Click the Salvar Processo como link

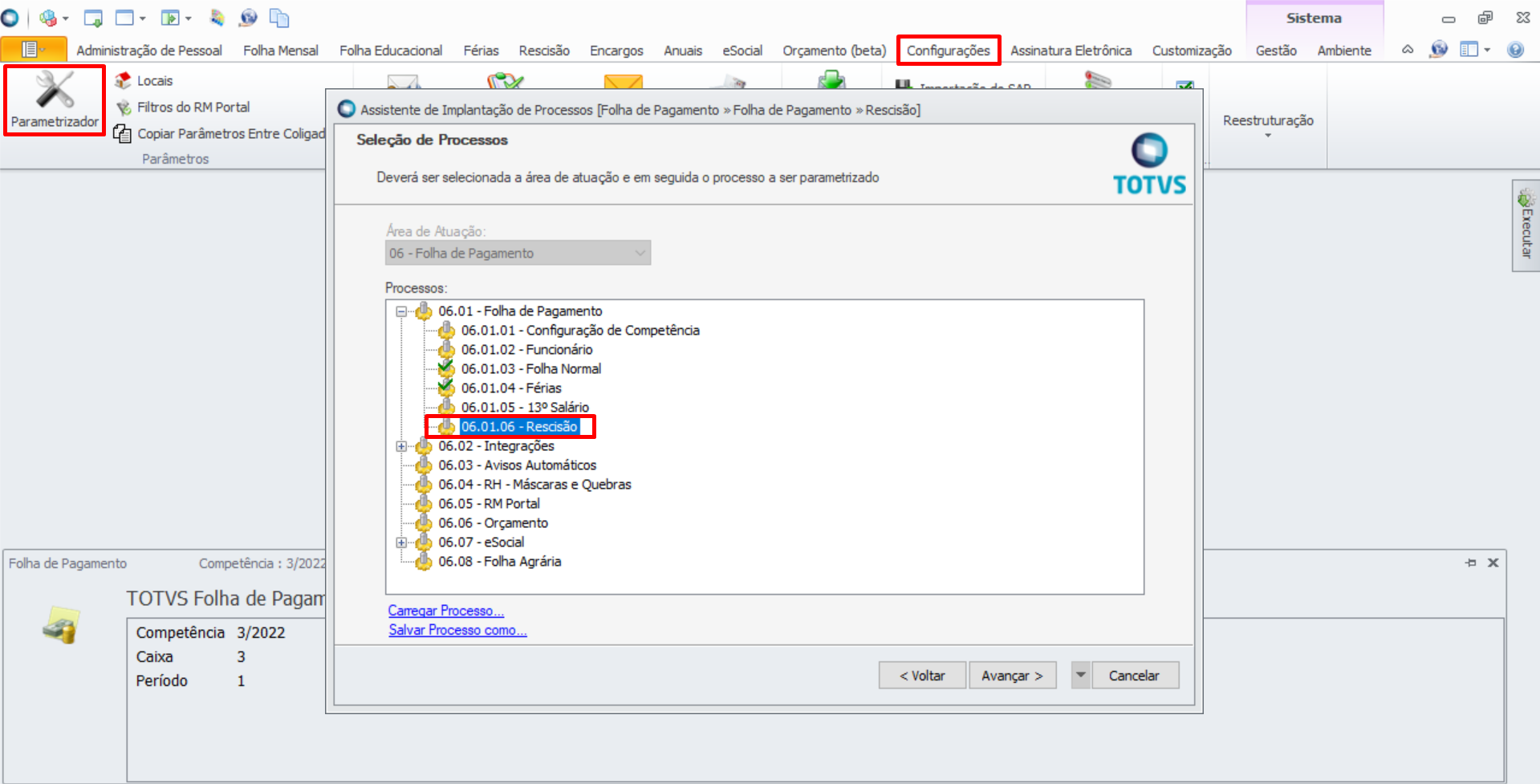click(x=457, y=630)
